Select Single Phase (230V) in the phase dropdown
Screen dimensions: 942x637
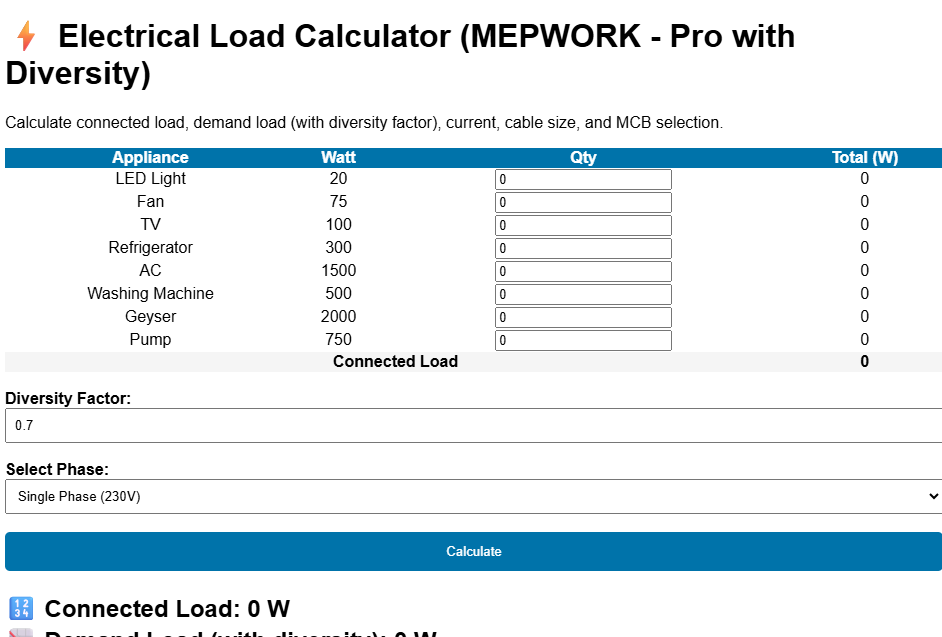pyautogui.click(x=471, y=496)
